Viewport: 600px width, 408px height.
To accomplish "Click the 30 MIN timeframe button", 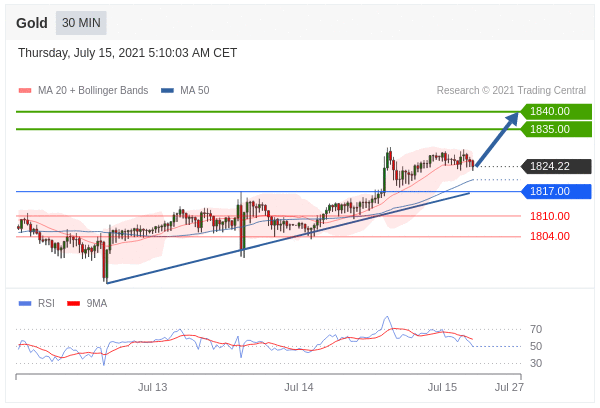I will (x=81, y=23).
